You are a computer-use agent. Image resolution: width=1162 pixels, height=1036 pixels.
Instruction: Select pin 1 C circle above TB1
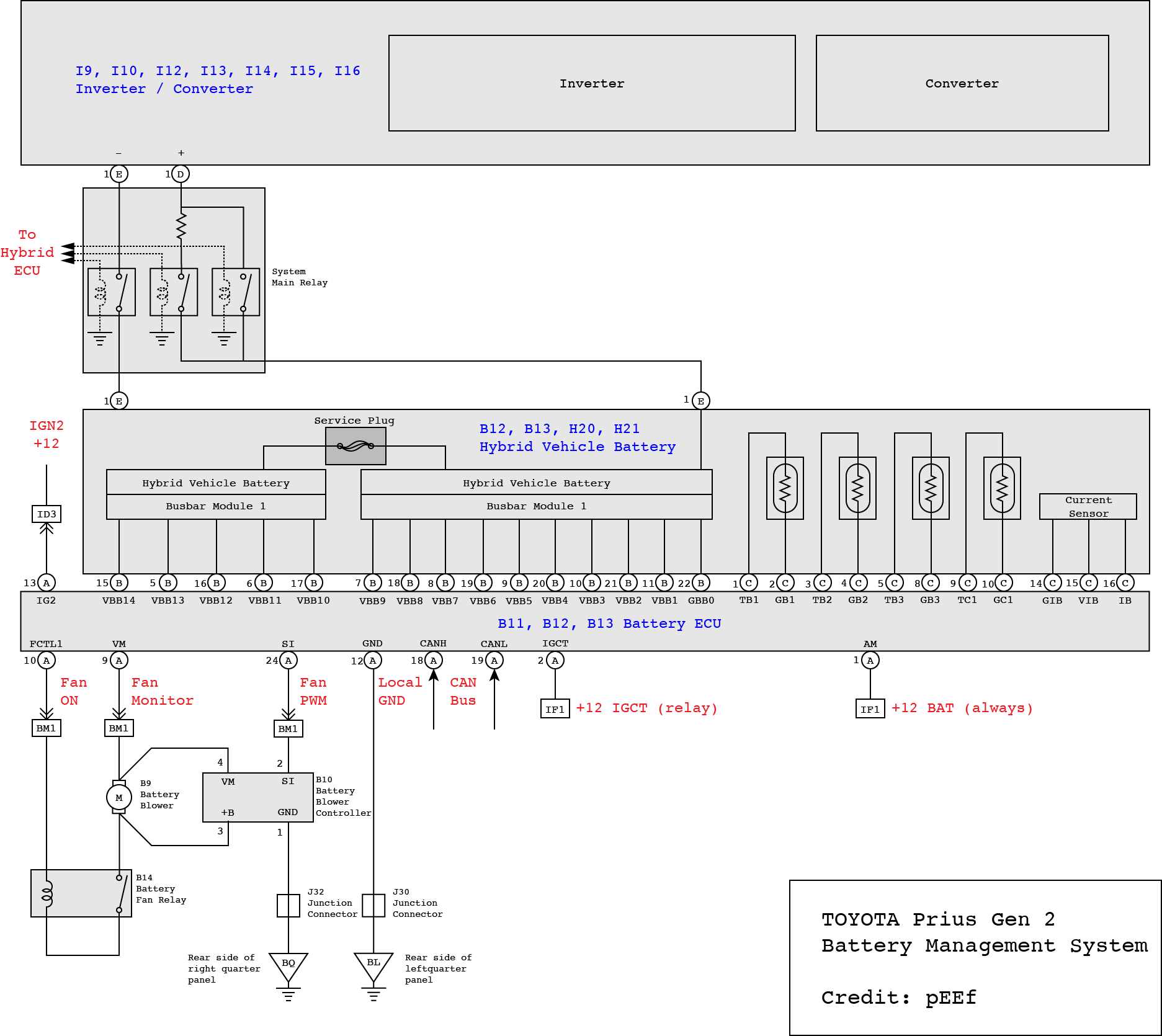[x=749, y=583]
